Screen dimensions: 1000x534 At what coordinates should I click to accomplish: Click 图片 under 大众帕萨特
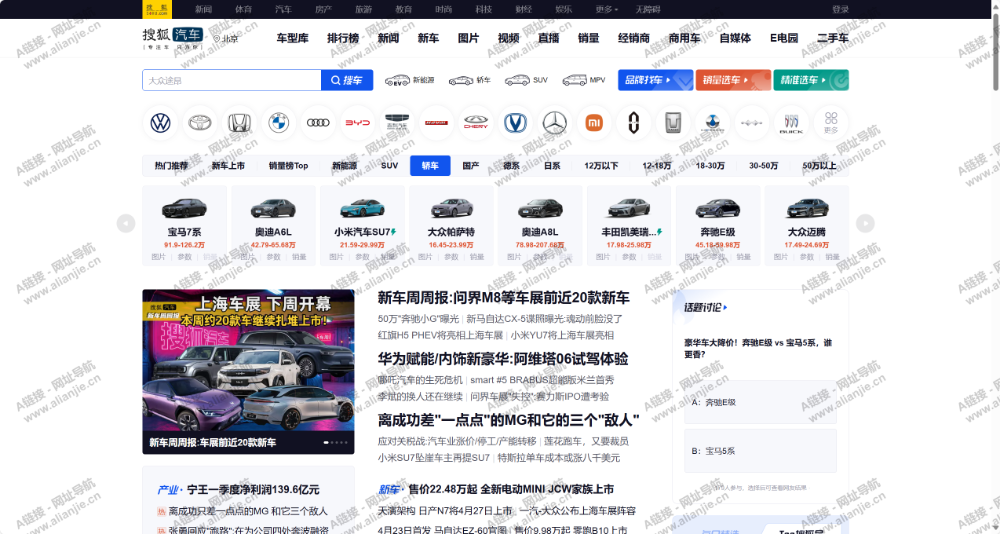425,257
